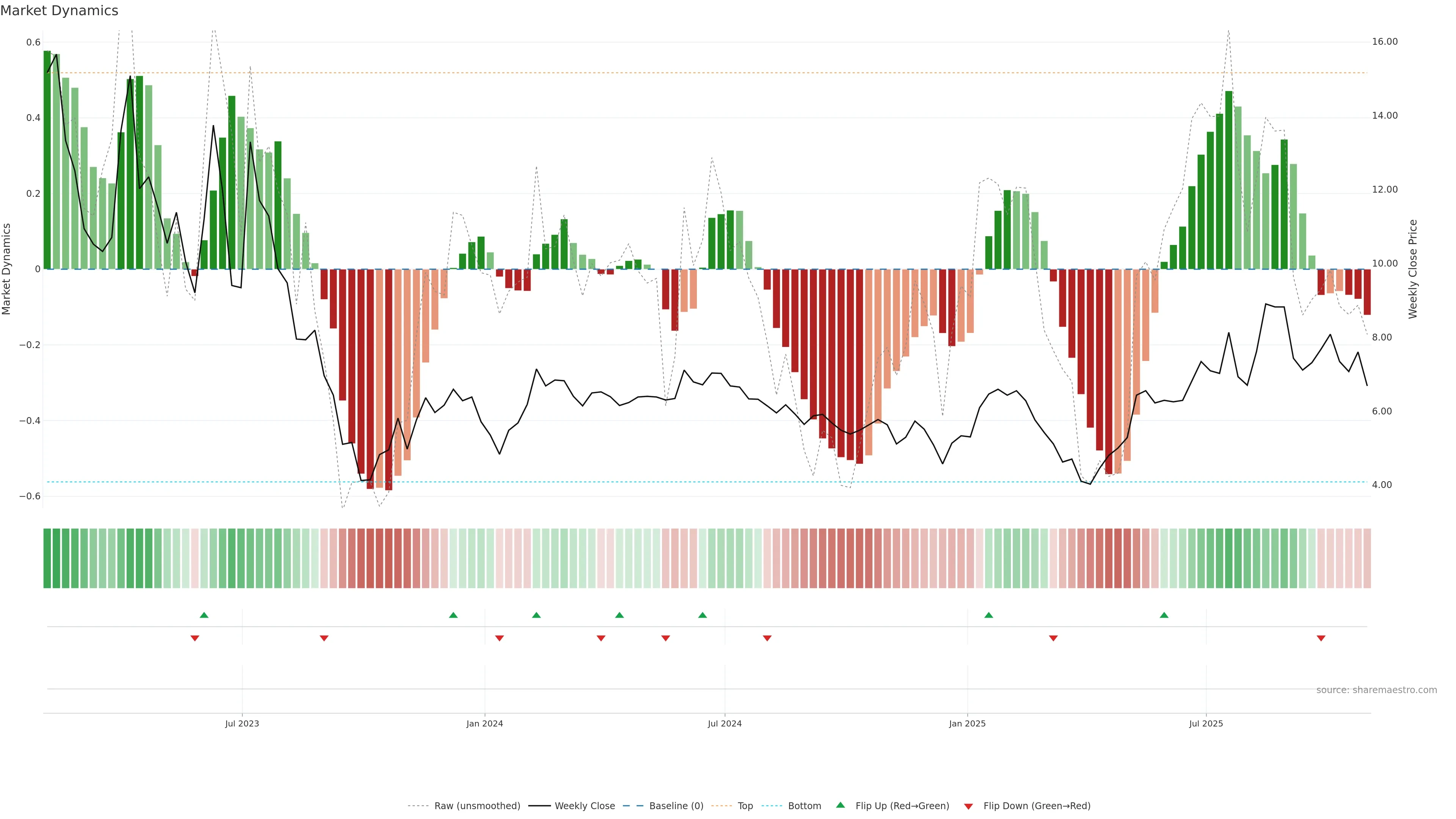1456x819 pixels.
Task: Click the Jan 2025 x-axis label
Action: tap(967, 723)
